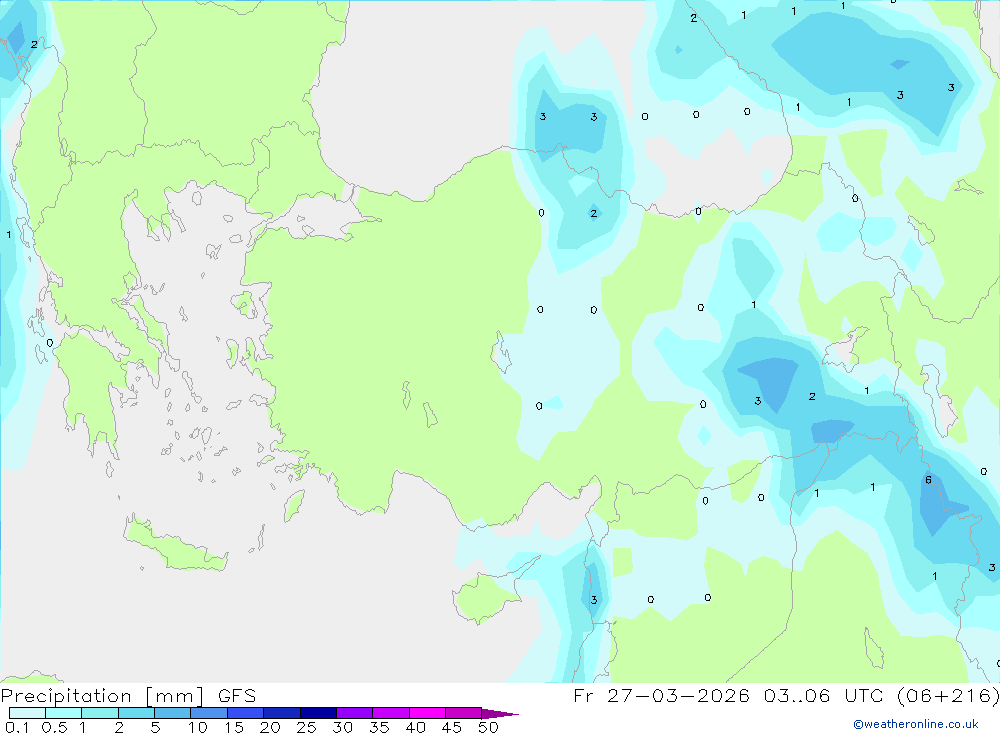
Task: Select the 30–35 mm purple legend swatch
Action: pyautogui.click(x=355, y=713)
